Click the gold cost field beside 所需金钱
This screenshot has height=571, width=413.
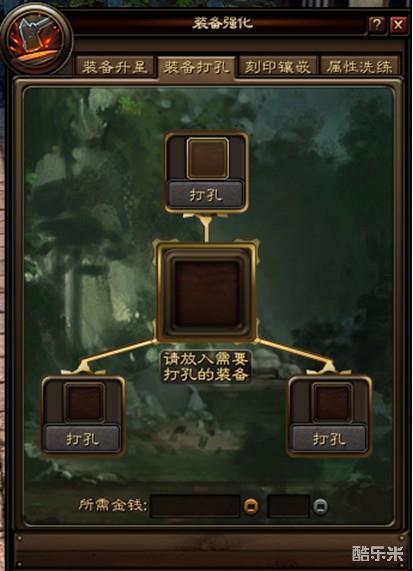(x=195, y=506)
